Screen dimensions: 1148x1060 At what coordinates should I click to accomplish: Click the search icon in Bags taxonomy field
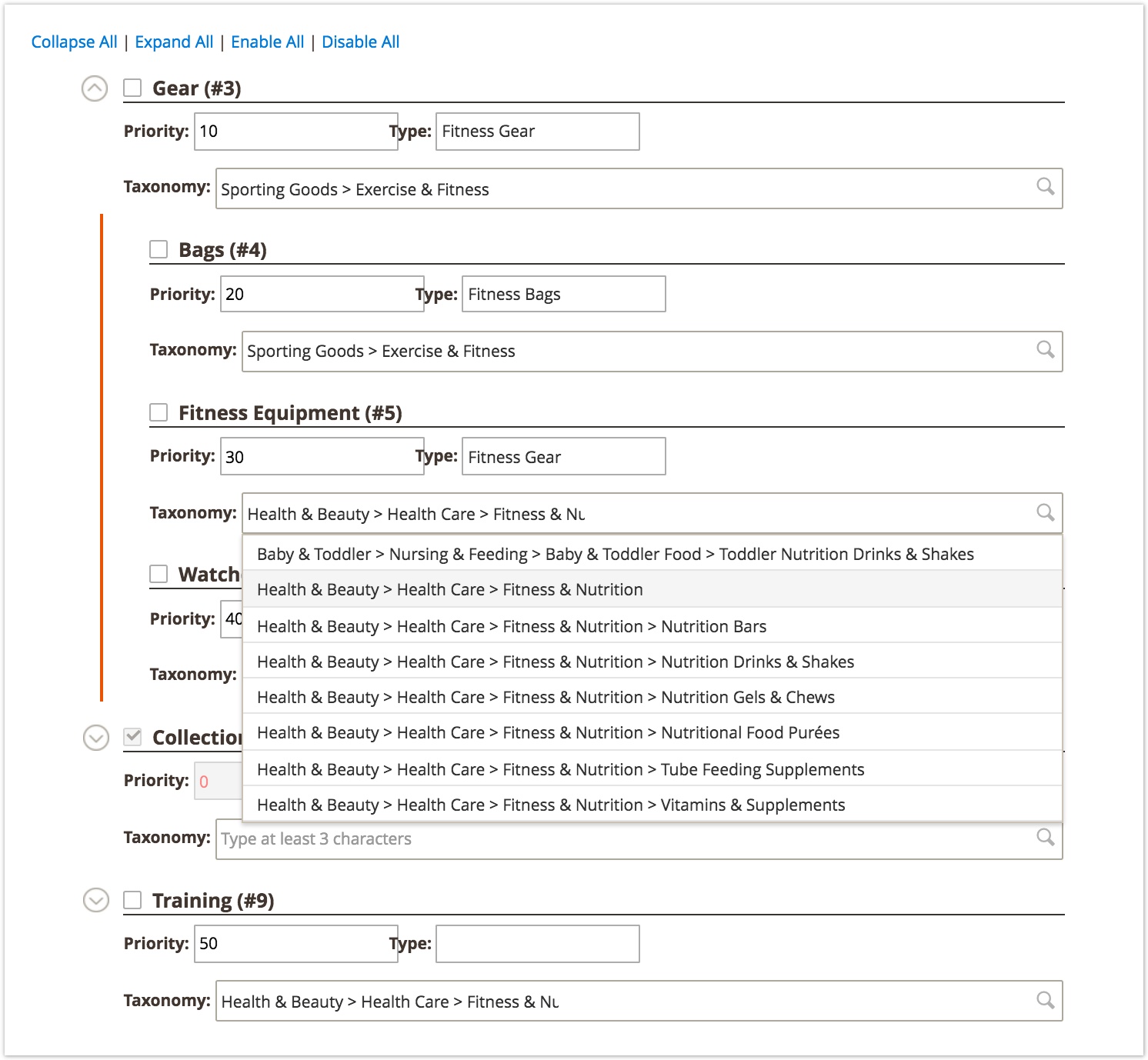click(1045, 349)
